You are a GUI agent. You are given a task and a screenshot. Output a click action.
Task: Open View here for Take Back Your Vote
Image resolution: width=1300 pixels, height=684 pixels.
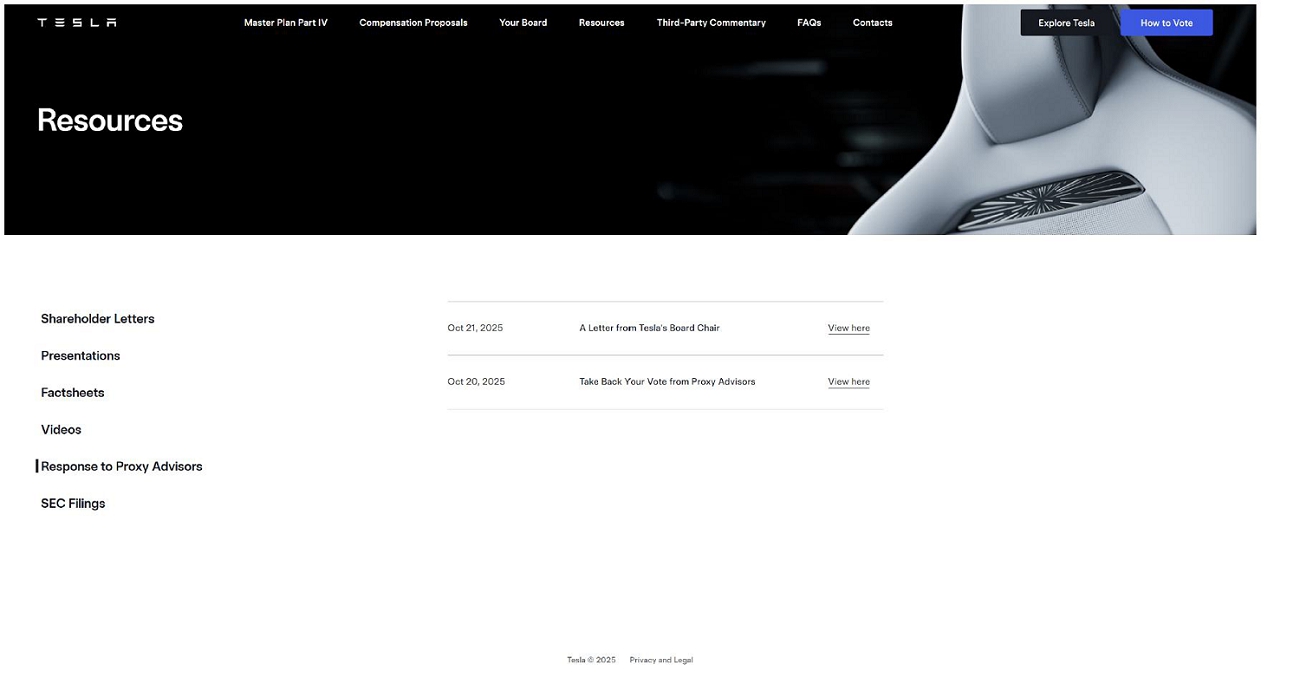coord(848,382)
